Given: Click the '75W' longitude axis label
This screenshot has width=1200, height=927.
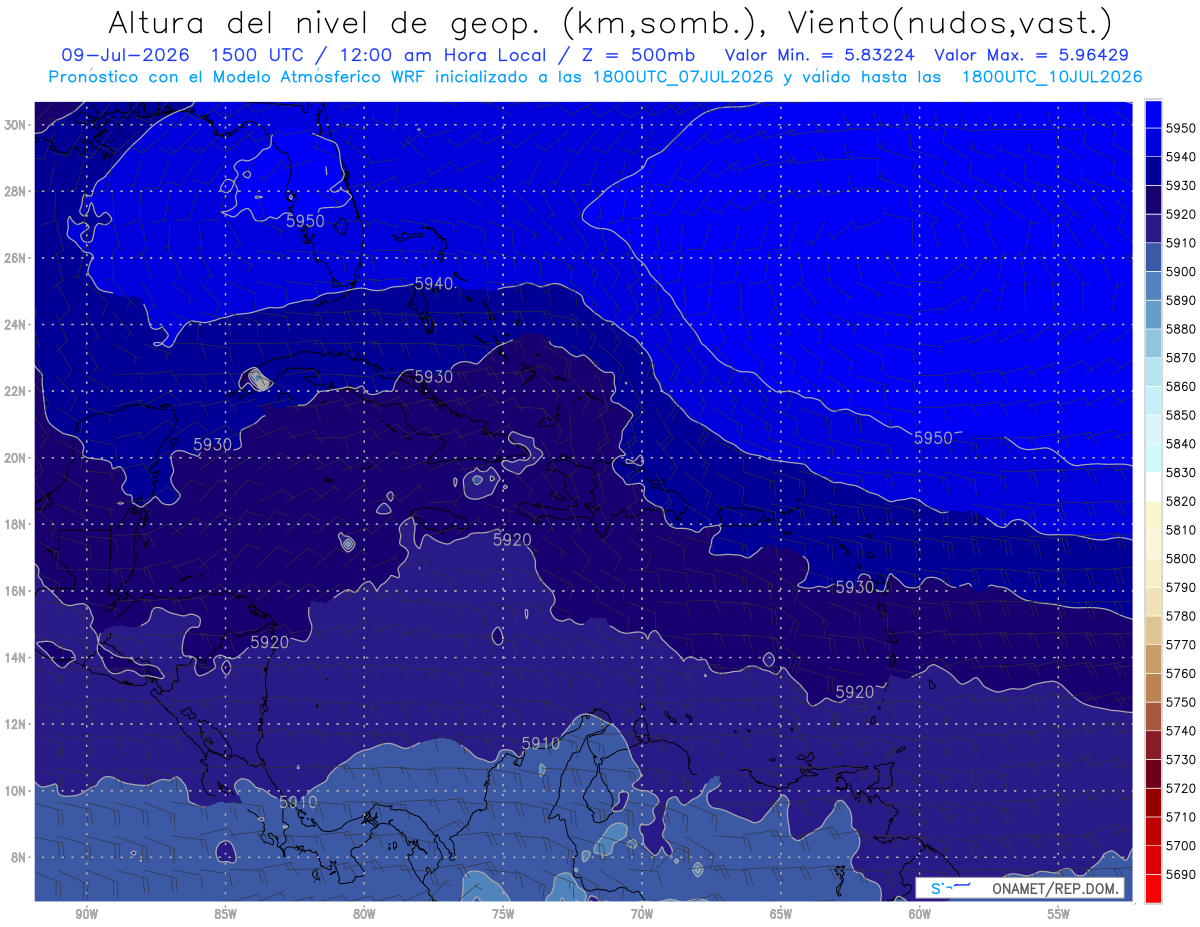Looking at the screenshot, I should [x=503, y=915].
